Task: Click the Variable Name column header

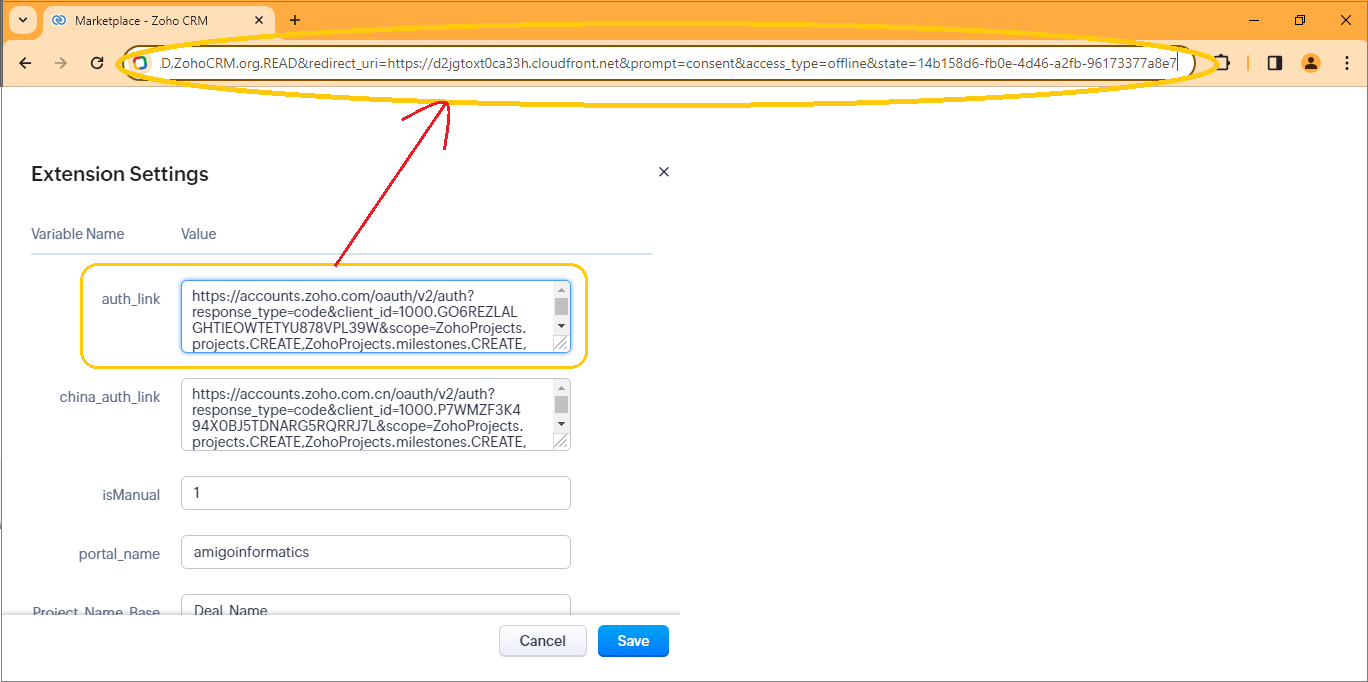Action: [x=78, y=234]
